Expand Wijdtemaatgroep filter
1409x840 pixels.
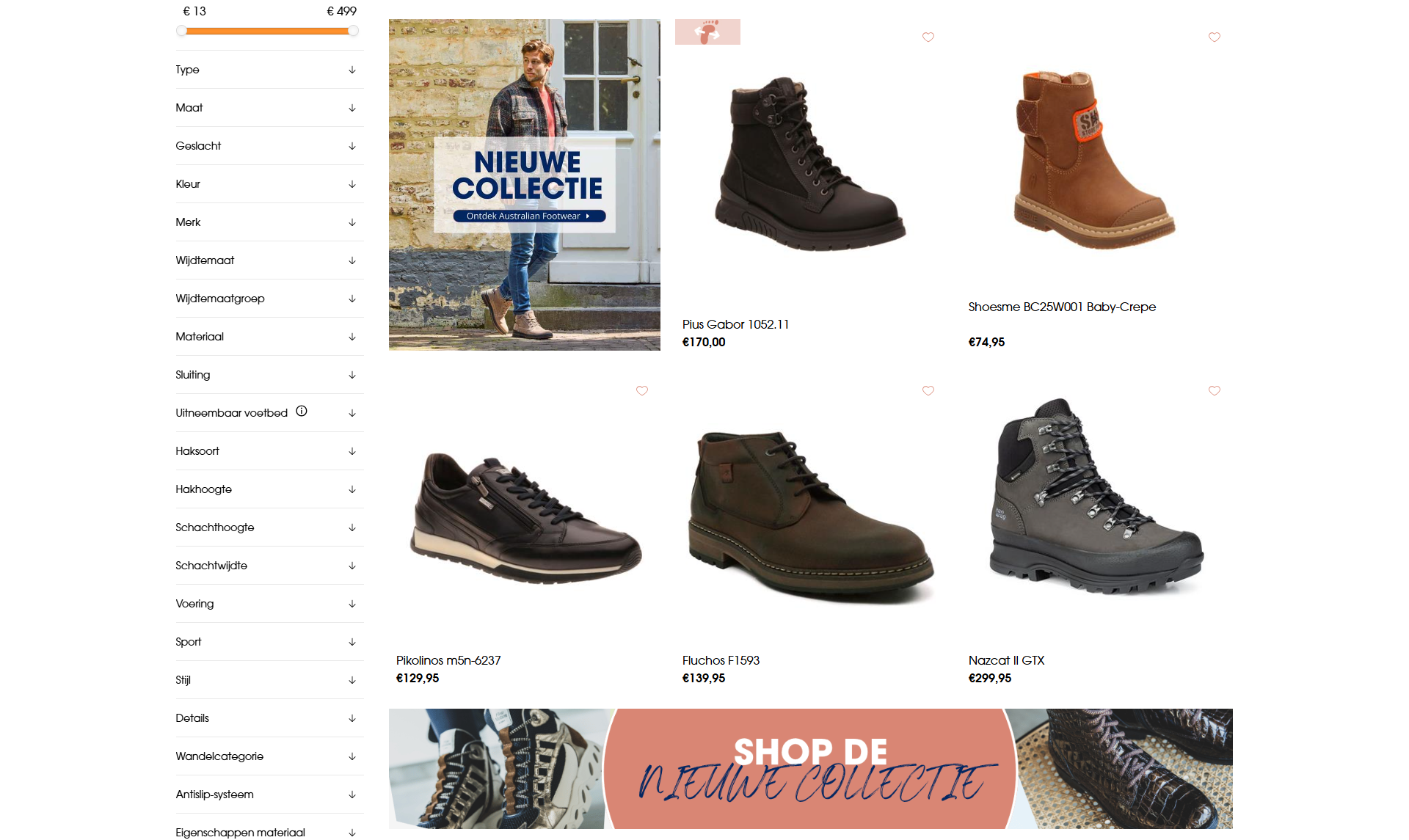(269, 299)
